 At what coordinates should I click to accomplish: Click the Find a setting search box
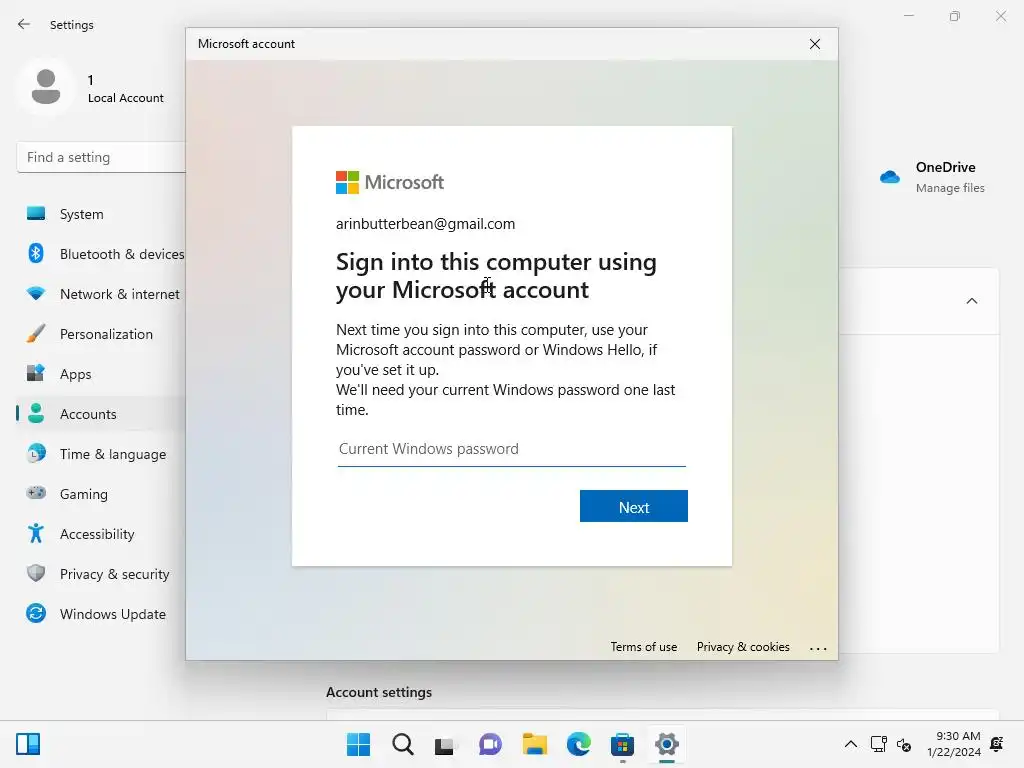[101, 157]
